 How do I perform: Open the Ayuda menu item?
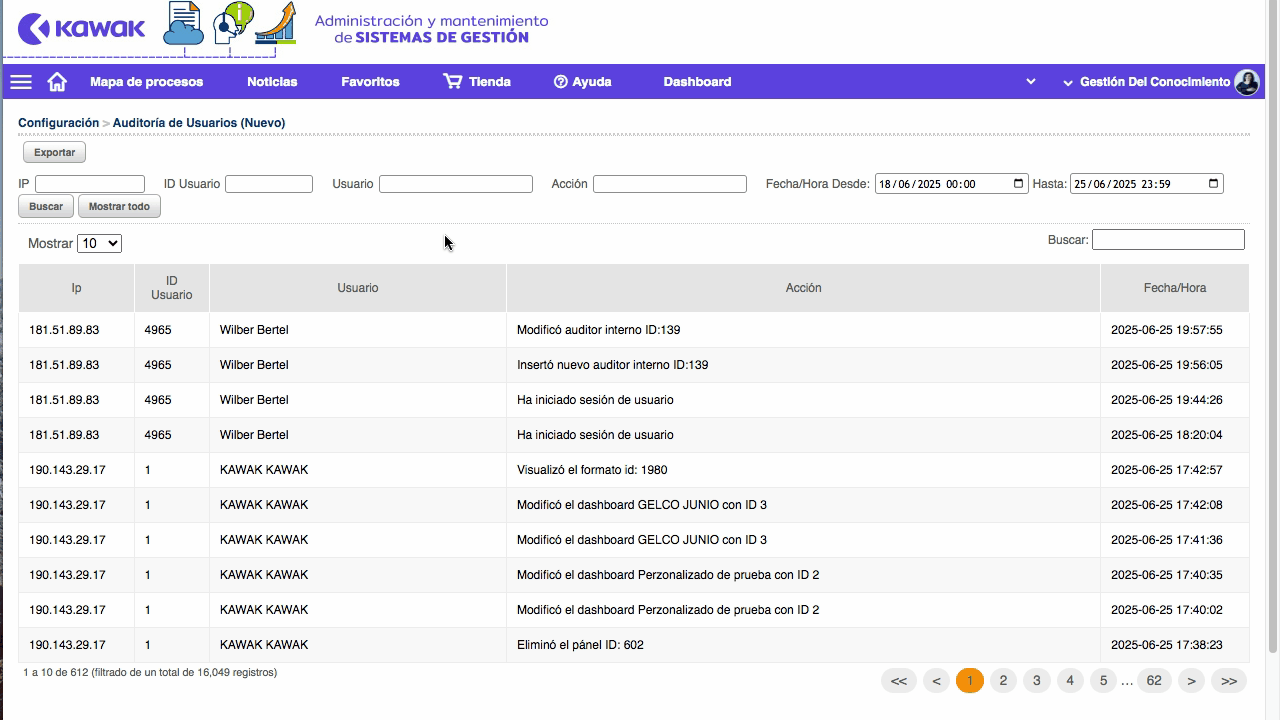click(x=592, y=82)
